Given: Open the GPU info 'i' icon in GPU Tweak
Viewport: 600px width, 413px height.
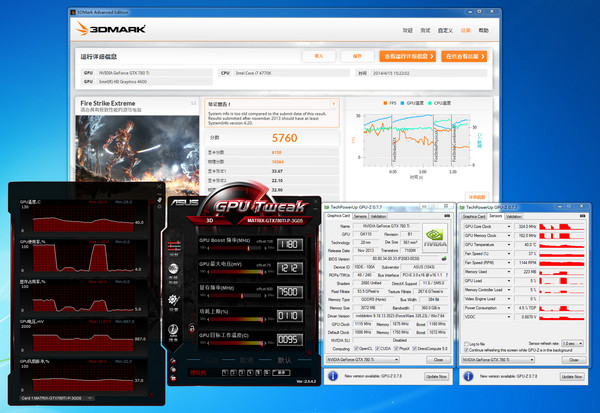Looking at the screenshot, I should tap(173, 330).
